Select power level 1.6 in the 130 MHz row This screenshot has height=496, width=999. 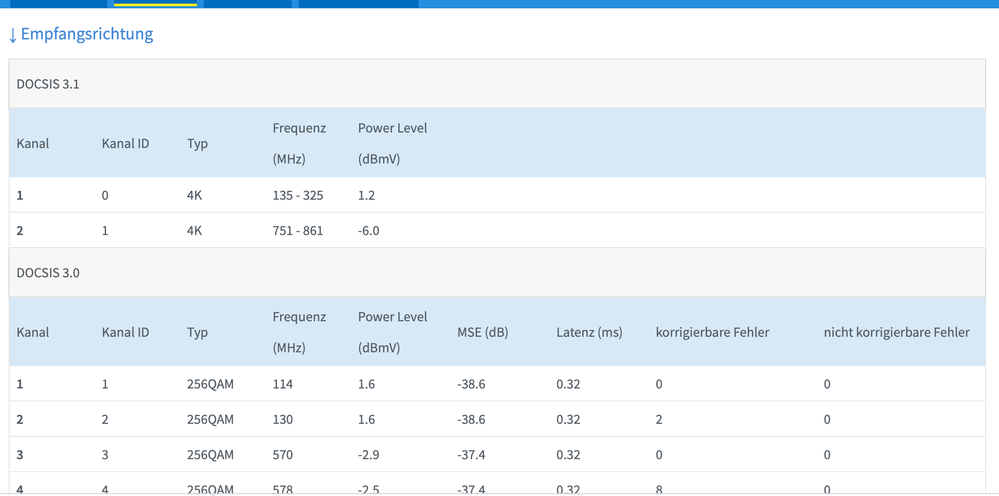(x=366, y=420)
